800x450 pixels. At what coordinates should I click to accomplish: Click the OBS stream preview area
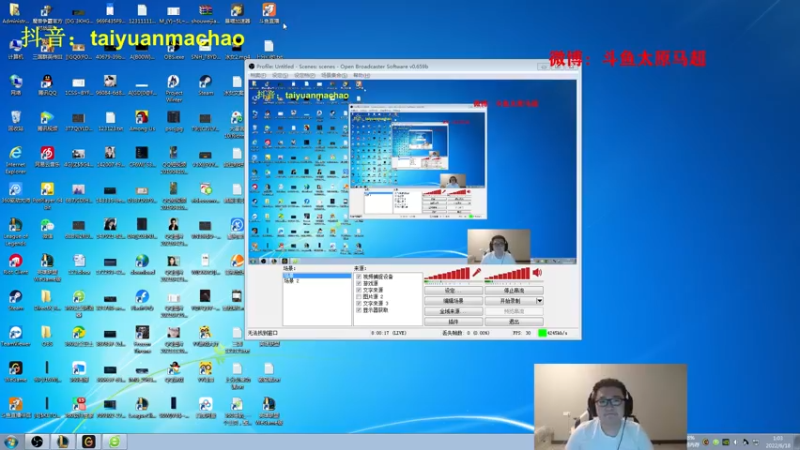[x=412, y=172]
